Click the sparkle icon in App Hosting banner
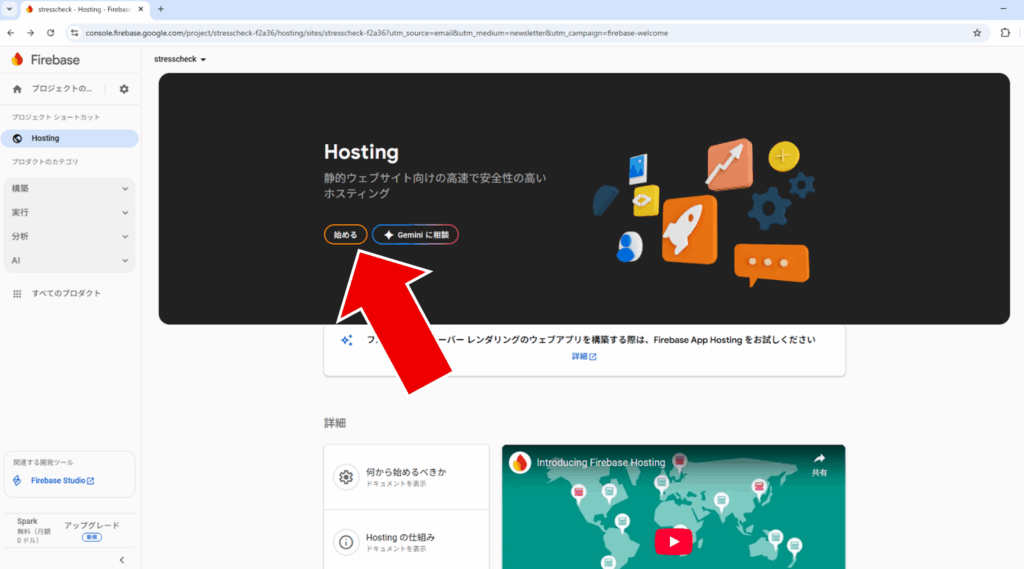The image size is (1024, 569). point(347,340)
